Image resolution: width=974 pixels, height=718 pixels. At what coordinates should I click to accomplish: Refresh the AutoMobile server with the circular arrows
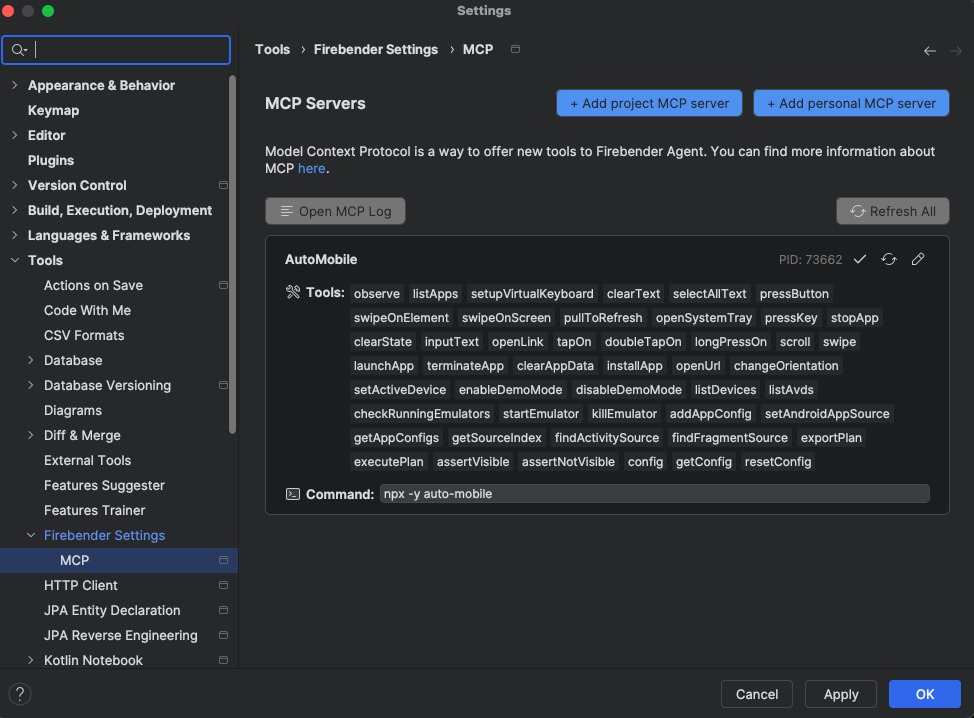(x=889, y=259)
